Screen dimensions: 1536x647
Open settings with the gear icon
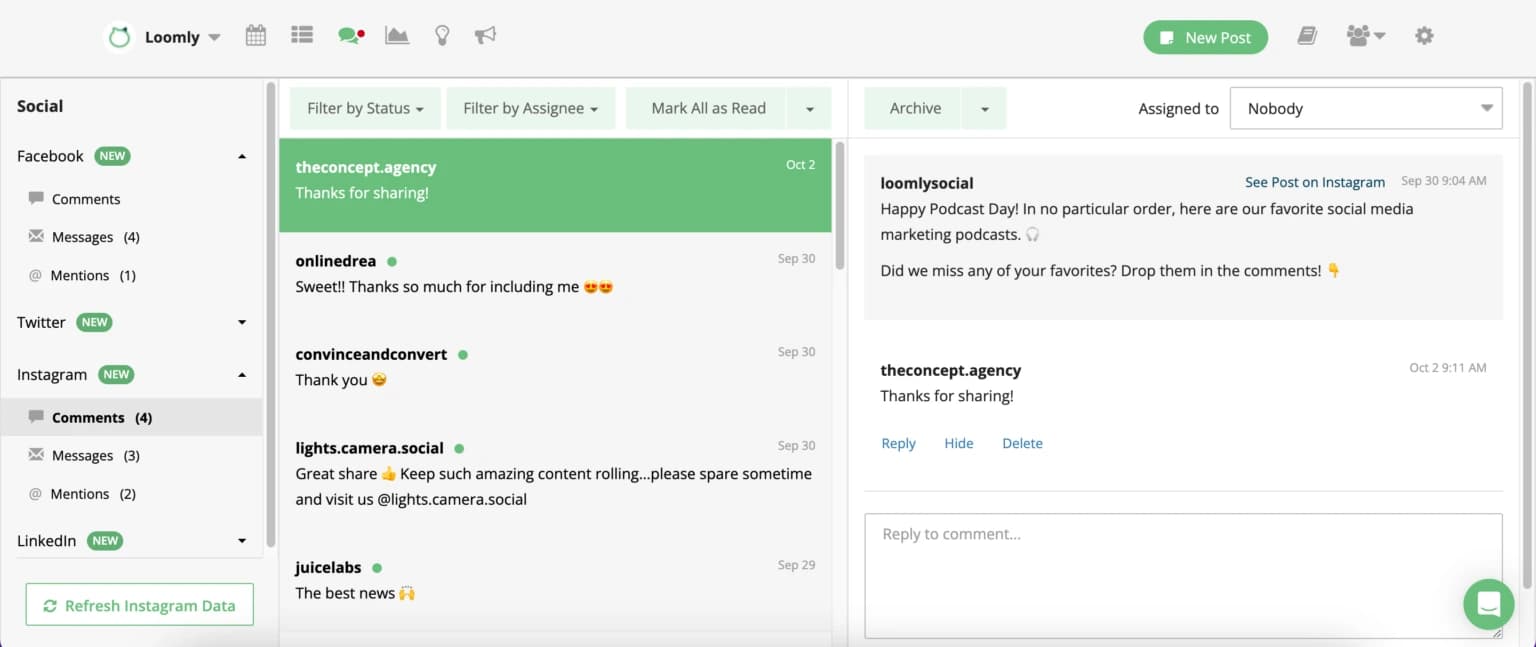coord(1424,35)
